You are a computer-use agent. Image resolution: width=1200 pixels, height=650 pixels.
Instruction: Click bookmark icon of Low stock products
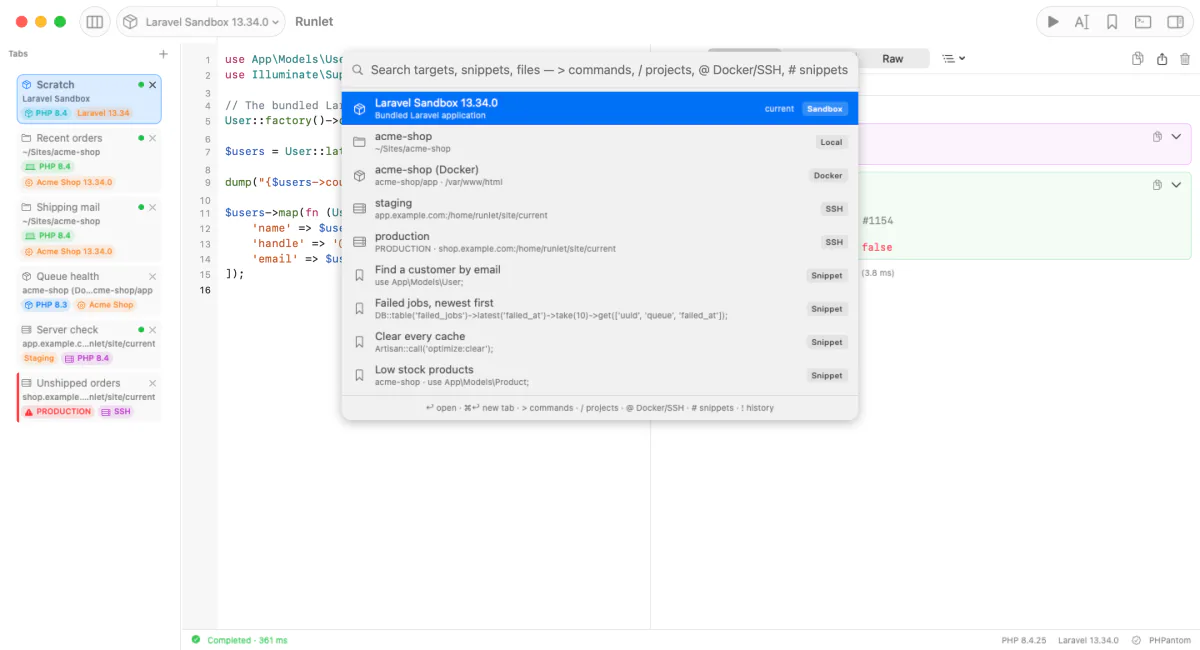click(x=359, y=375)
